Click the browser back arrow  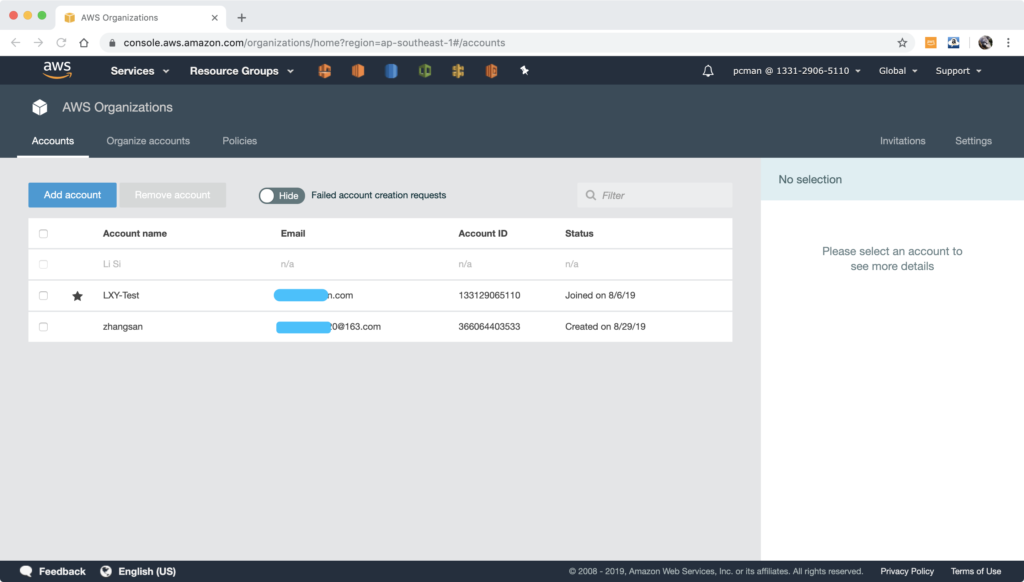[16, 42]
